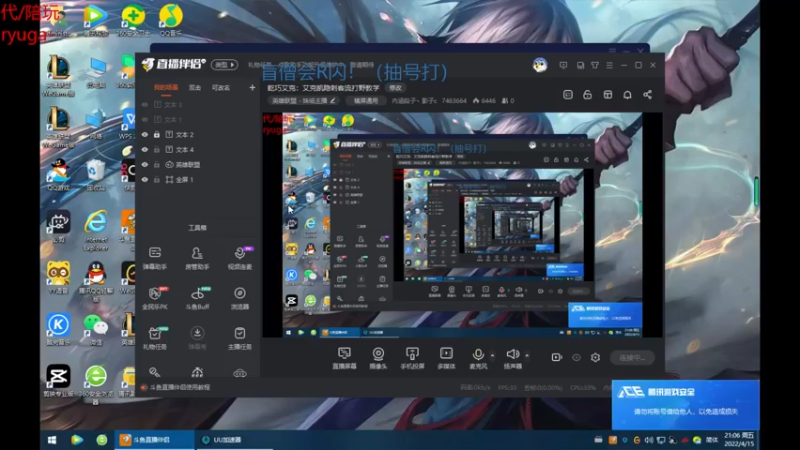
Task: Click the preview eye icon beside settings gear
Action: 576,358
